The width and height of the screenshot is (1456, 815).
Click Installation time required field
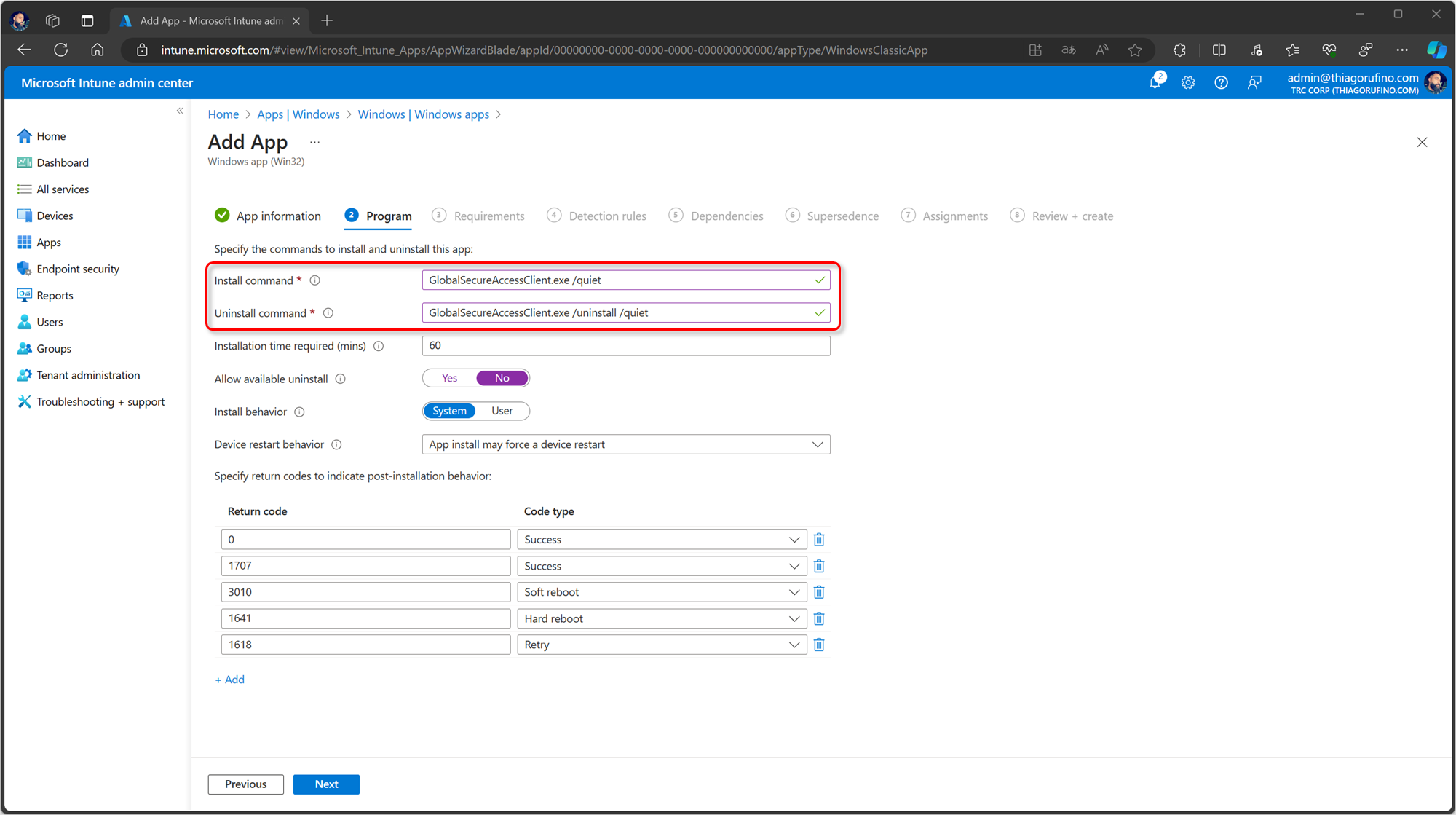click(x=626, y=346)
